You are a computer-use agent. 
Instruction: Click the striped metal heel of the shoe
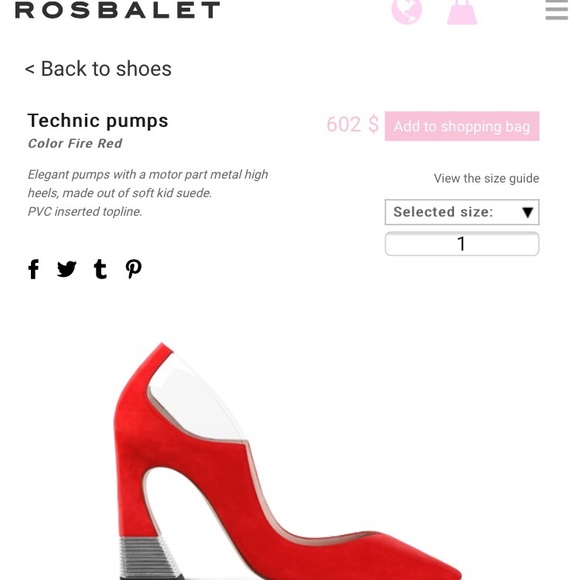tap(150, 558)
